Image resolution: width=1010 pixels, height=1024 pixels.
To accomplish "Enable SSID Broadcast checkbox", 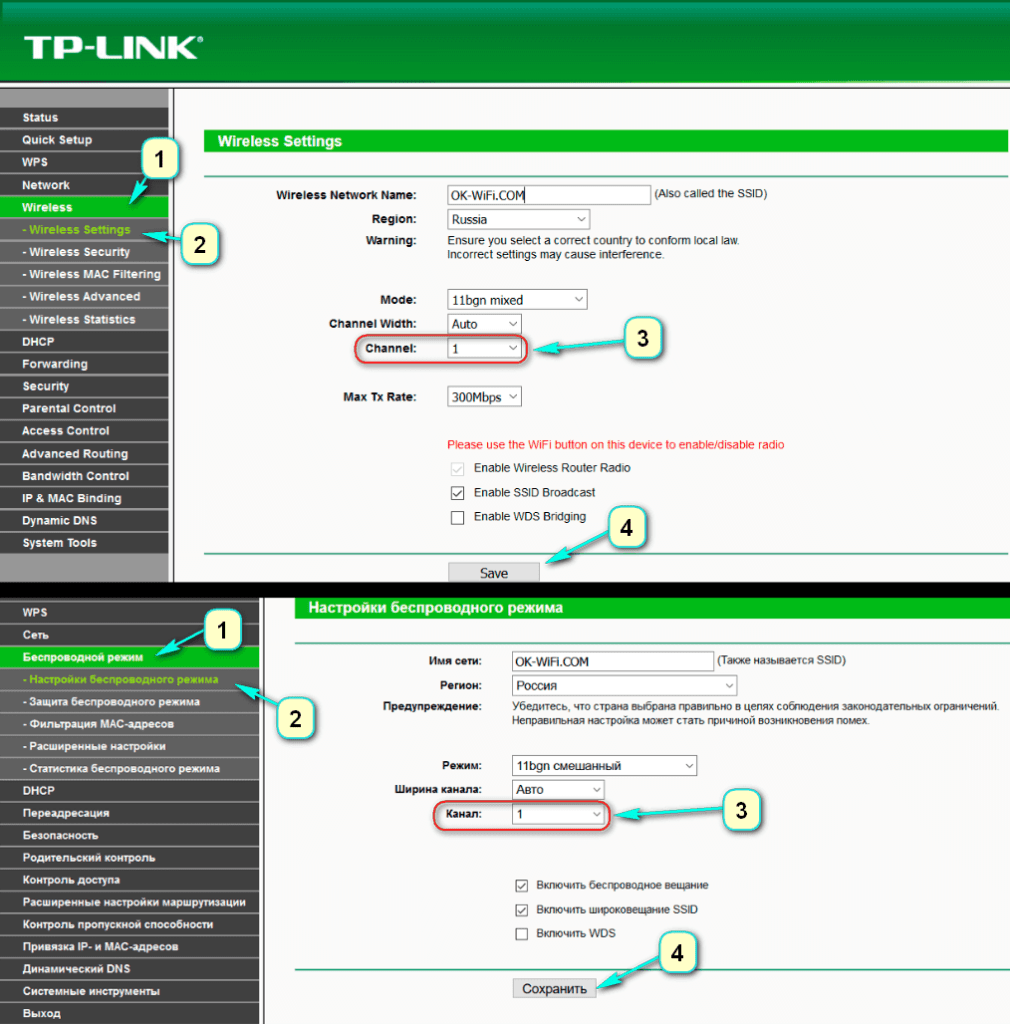I will (458, 493).
